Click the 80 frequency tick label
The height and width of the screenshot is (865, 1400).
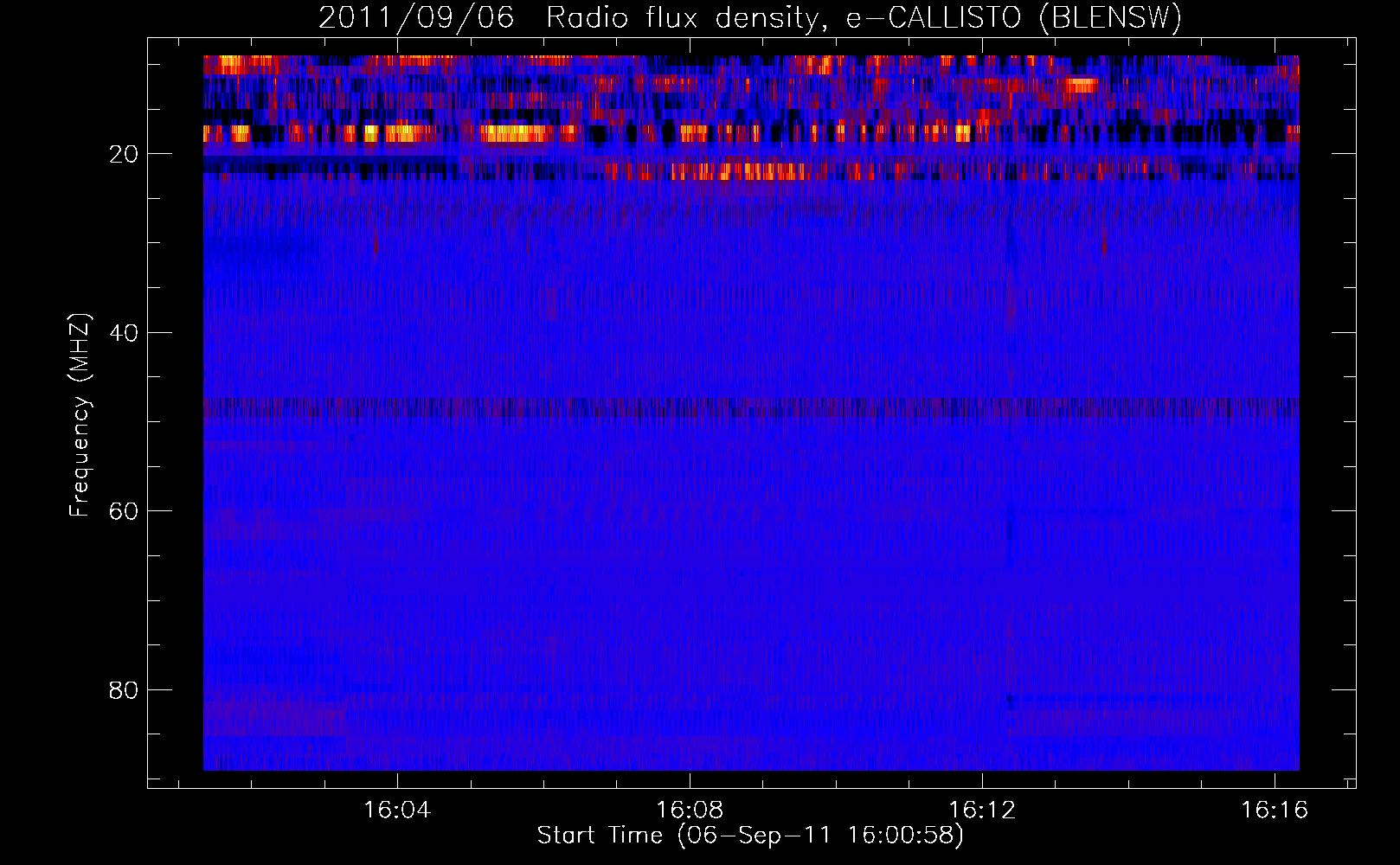[x=124, y=690]
